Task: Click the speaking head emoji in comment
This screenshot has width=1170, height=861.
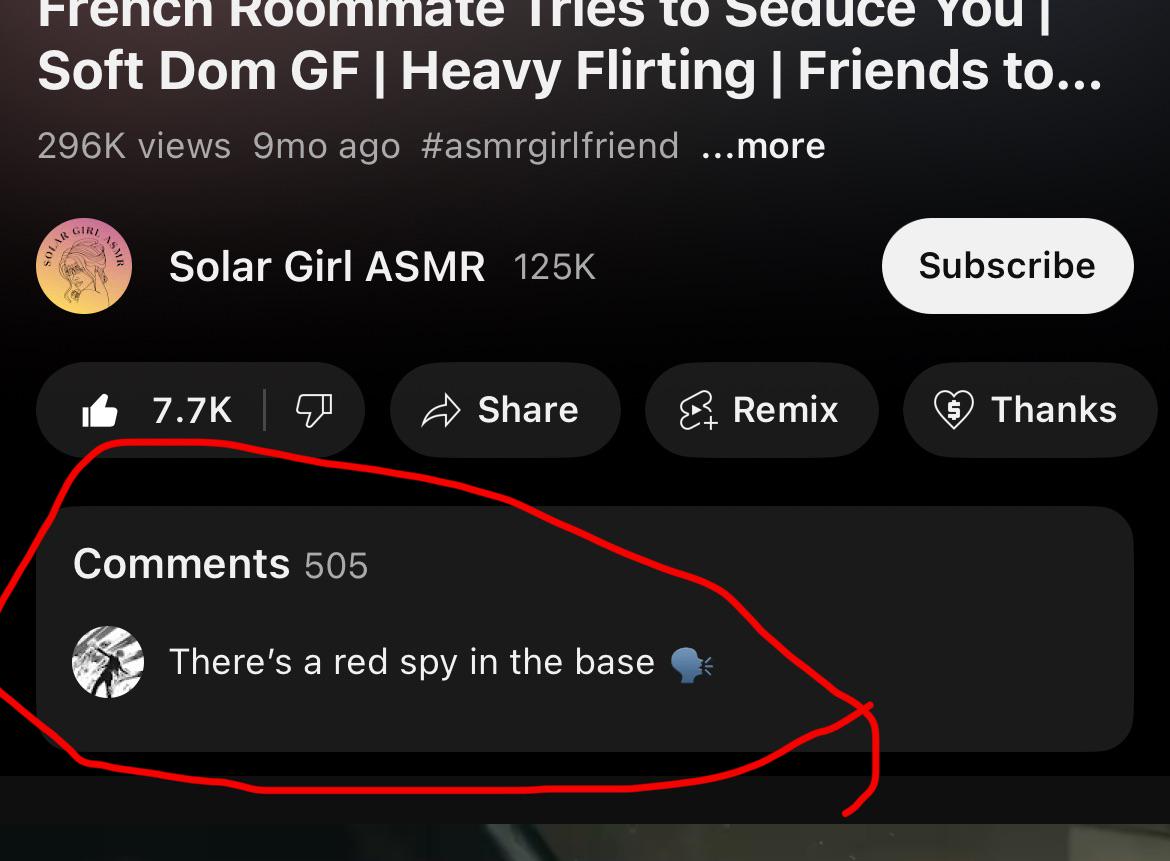Action: coord(692,664)
